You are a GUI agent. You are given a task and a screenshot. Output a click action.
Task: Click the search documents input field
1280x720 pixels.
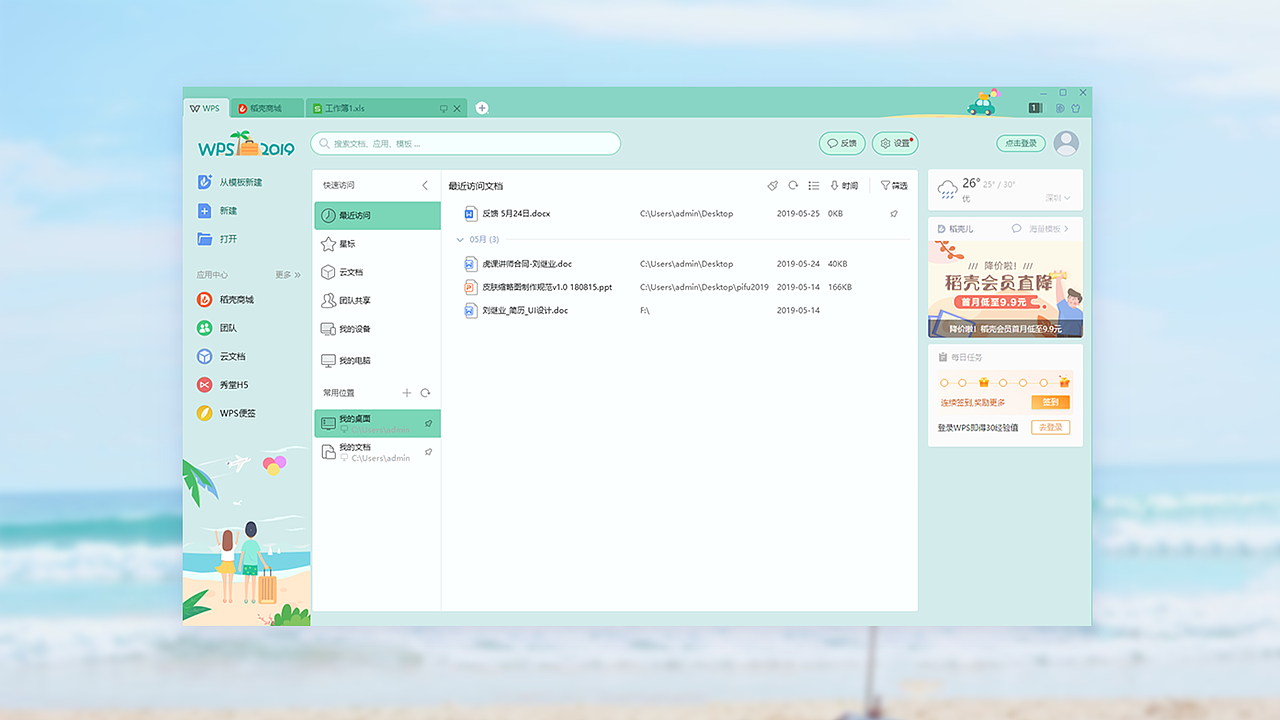coord(466,144)
